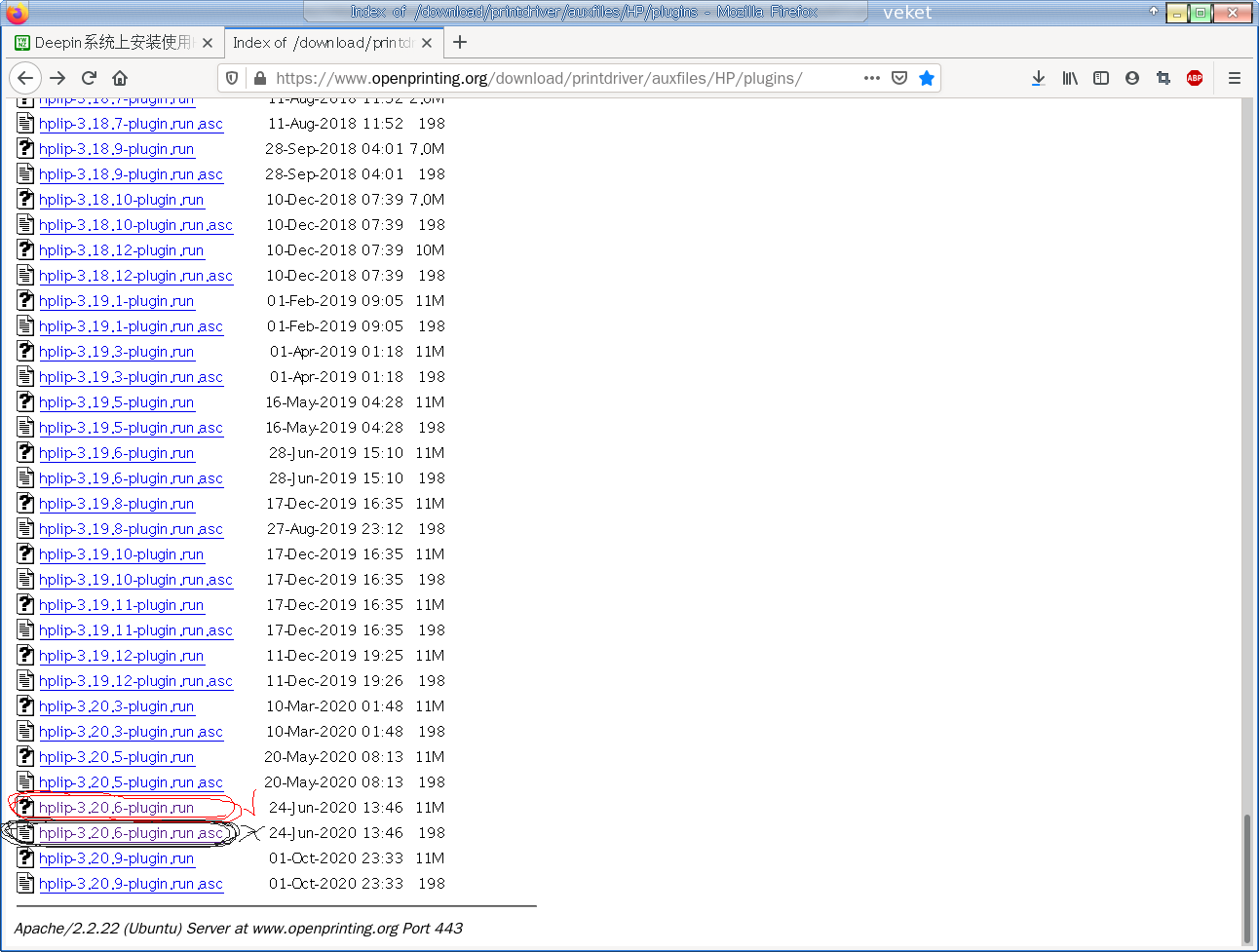
Task: Open a new tab with plus button
Action: pyautogui.click(x=460, y=42)
